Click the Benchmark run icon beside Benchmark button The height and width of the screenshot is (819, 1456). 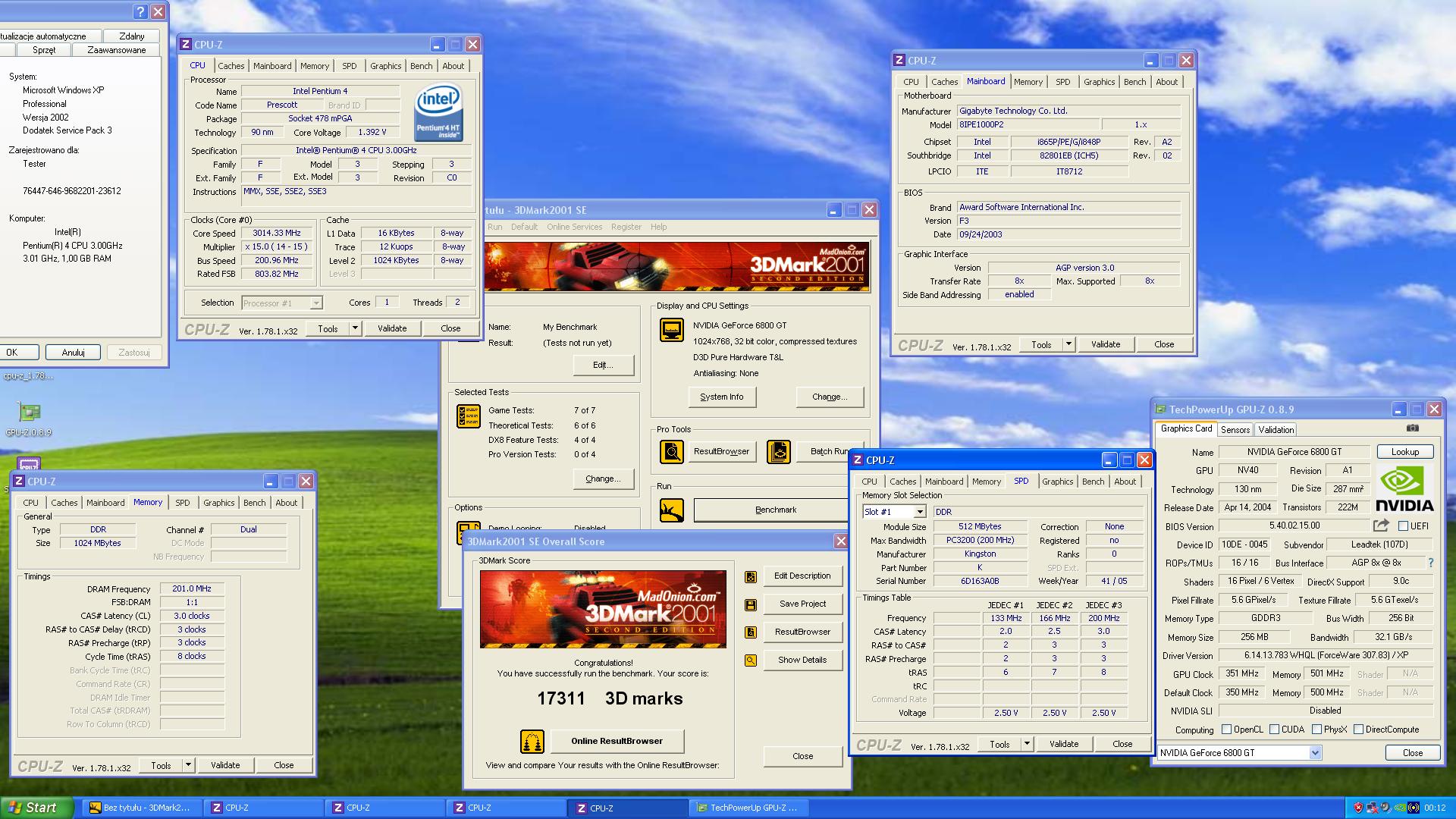pyautogui.click(x=671, y=510)
